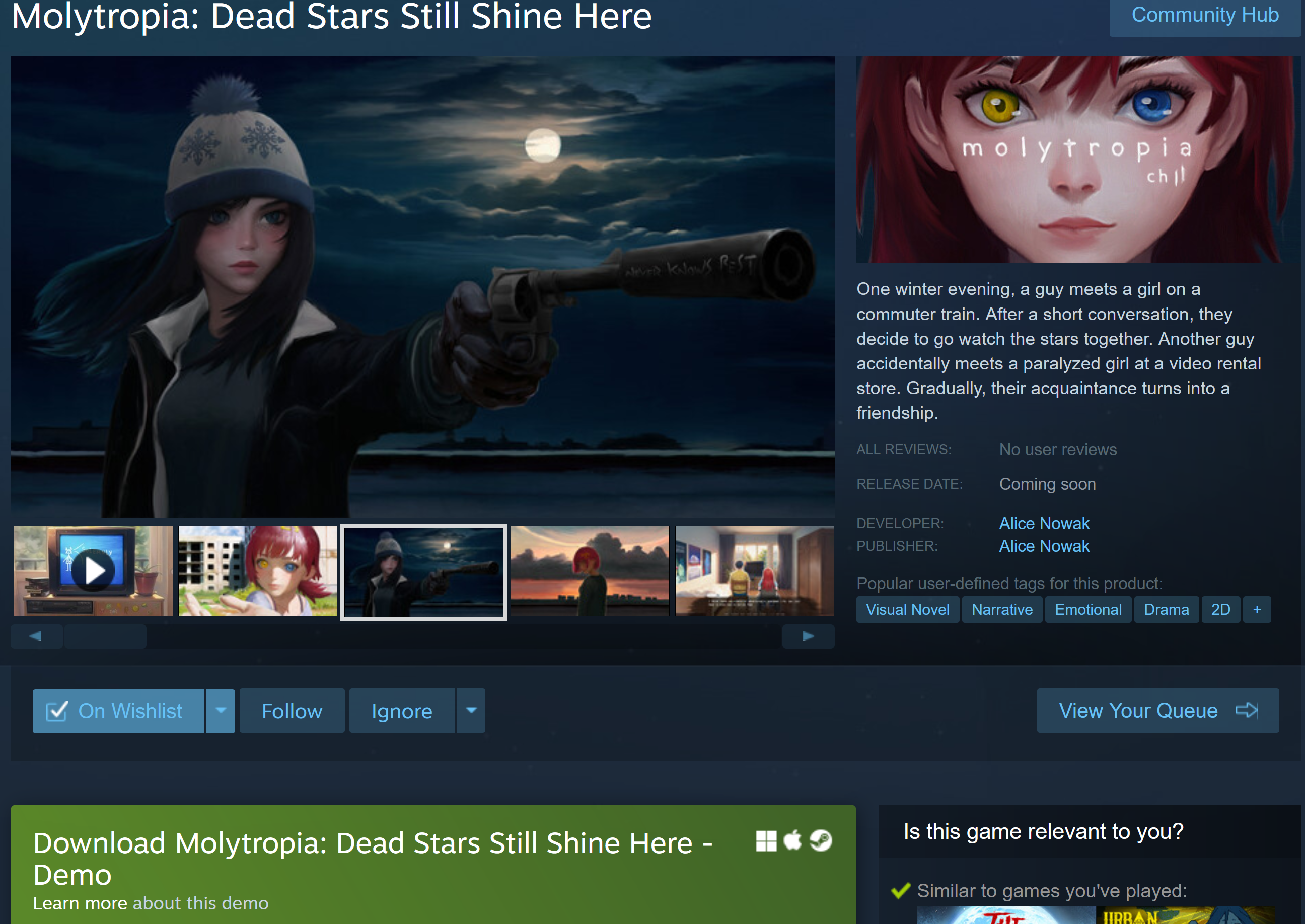The image size is (1305, 924).
Task: Click the plus button to add tags
Action: tap(1257, 609)
